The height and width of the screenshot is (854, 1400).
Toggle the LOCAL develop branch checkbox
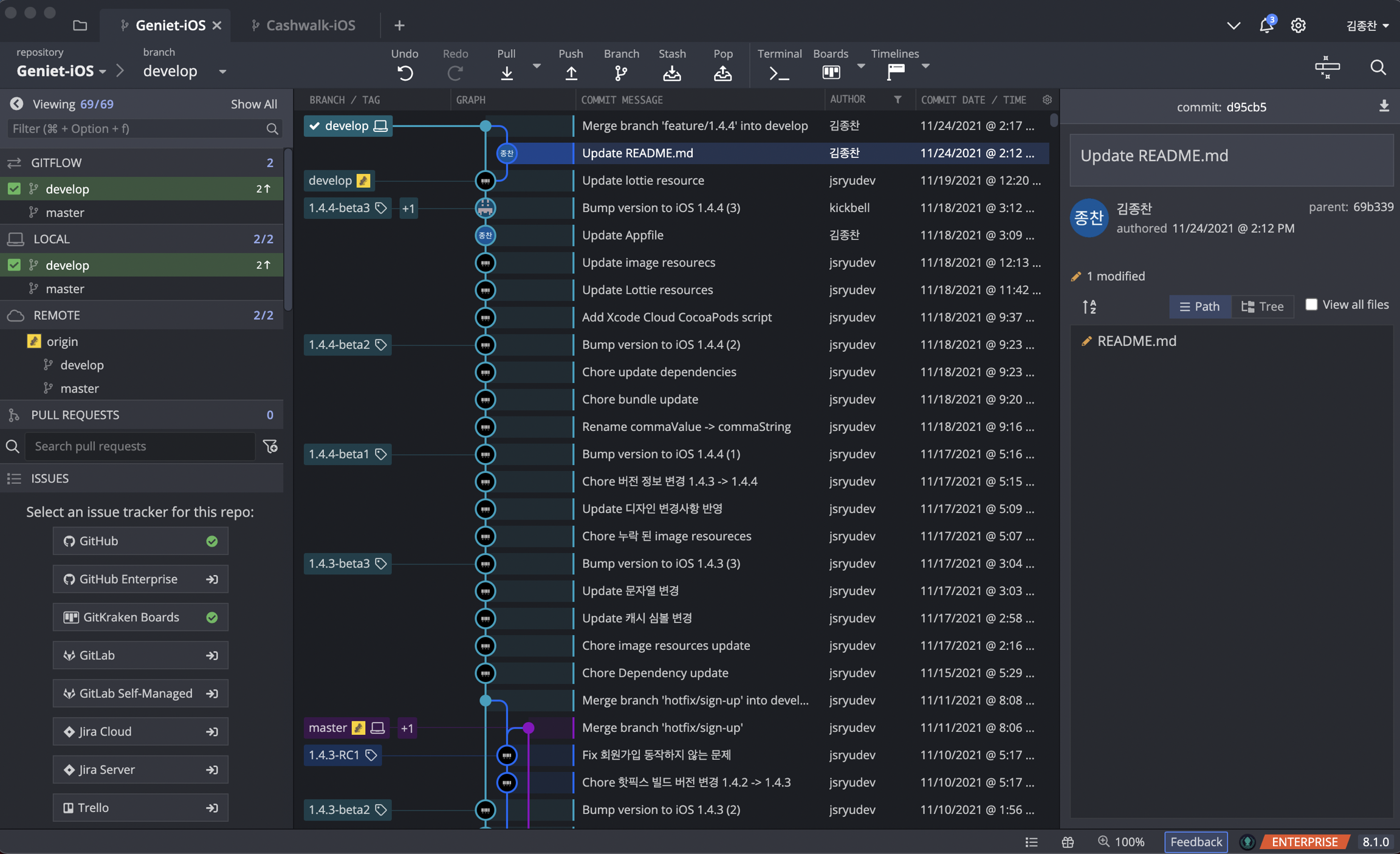coord(14,265)
